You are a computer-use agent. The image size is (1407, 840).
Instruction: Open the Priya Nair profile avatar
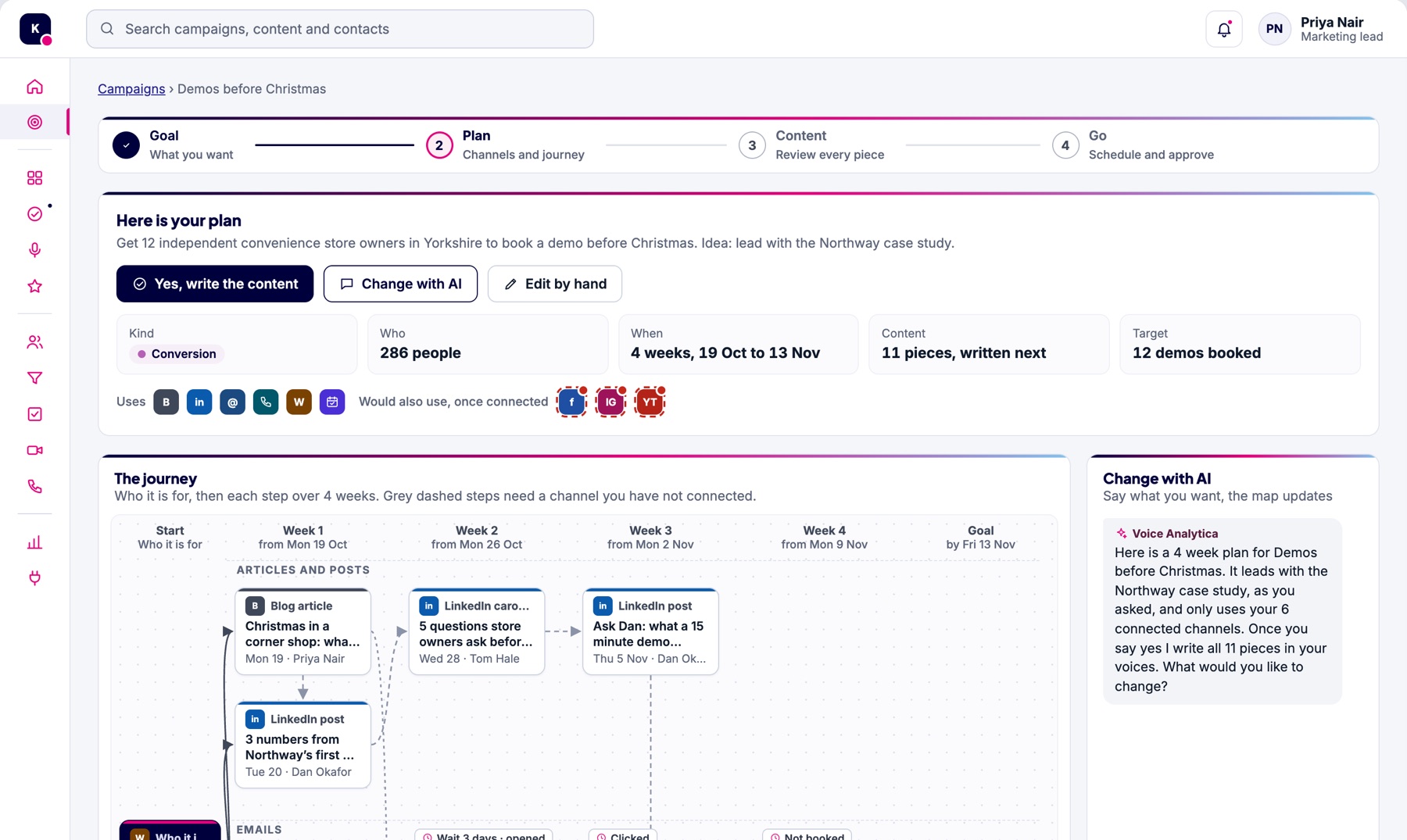[1274, 29]
